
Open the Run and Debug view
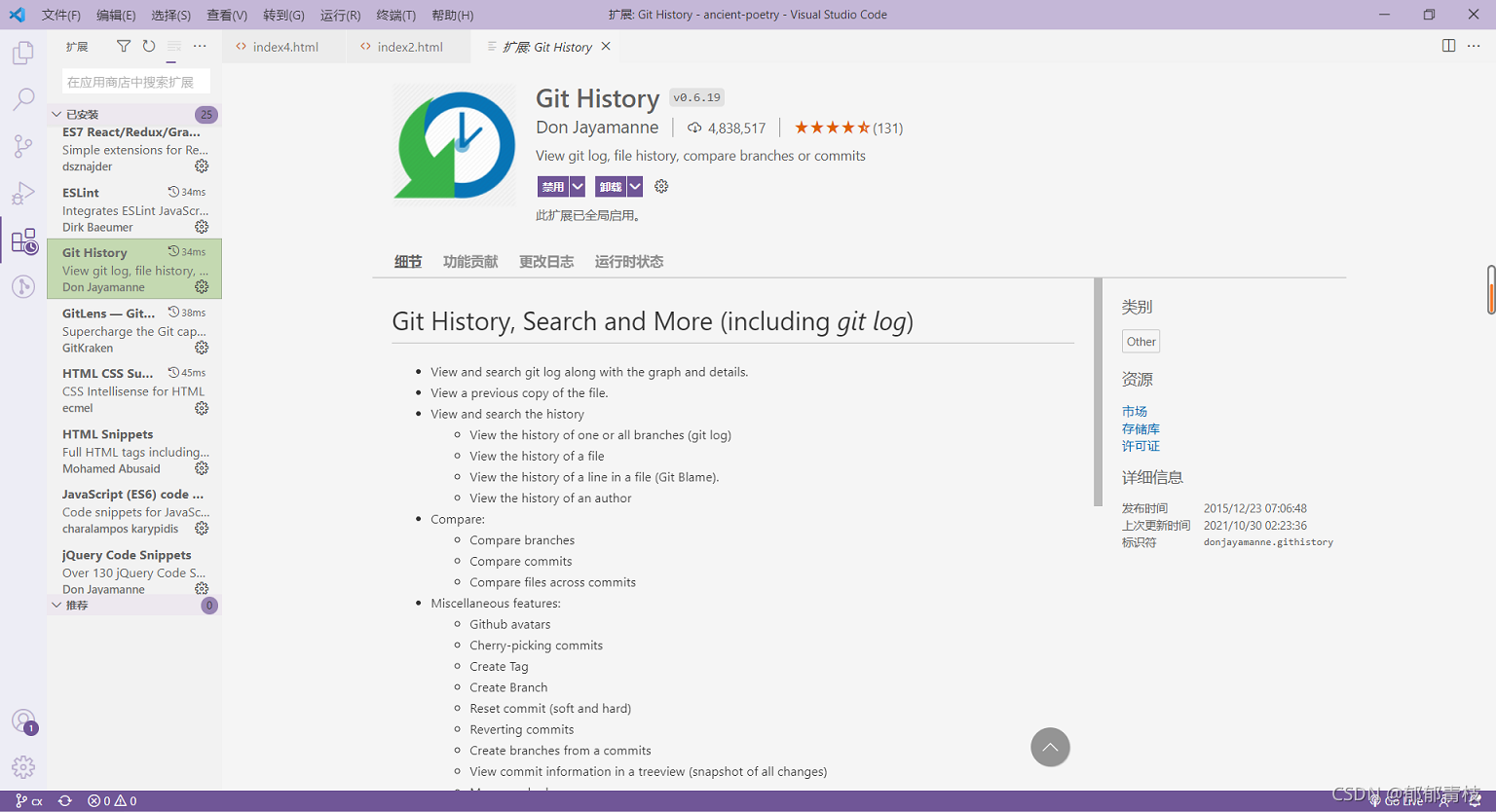tap(23, 193)
